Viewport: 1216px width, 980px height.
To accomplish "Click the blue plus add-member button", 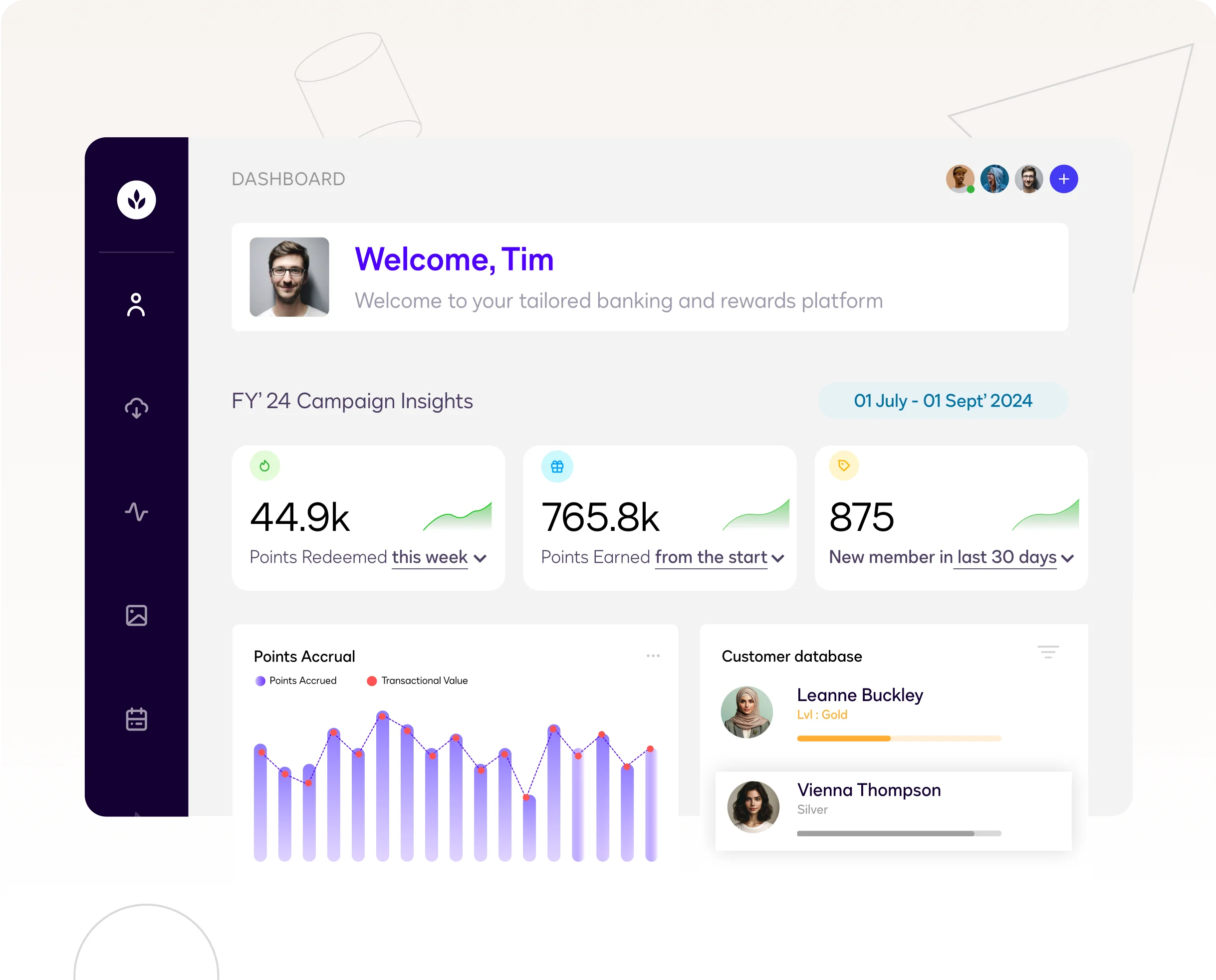I will point(1064,179).
